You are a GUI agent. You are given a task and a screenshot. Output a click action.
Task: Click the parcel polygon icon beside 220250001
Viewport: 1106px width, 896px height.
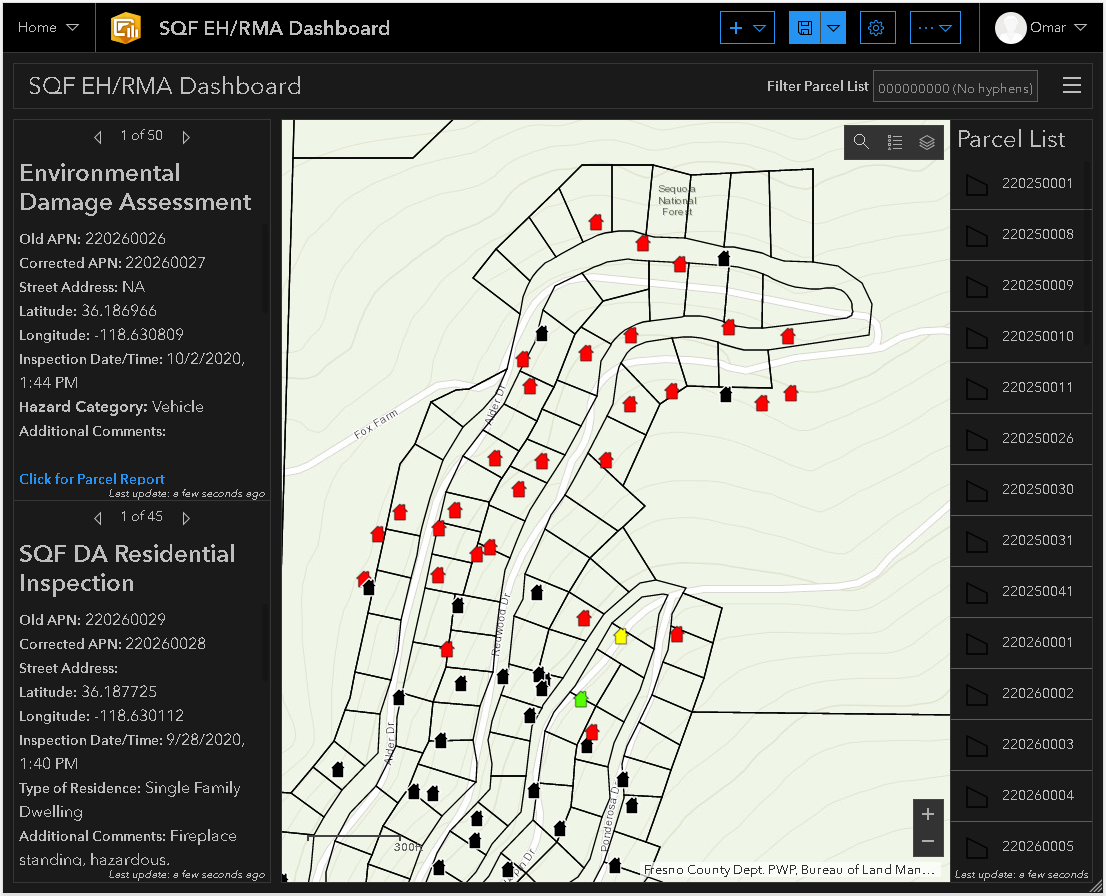(x=977, y=185)
